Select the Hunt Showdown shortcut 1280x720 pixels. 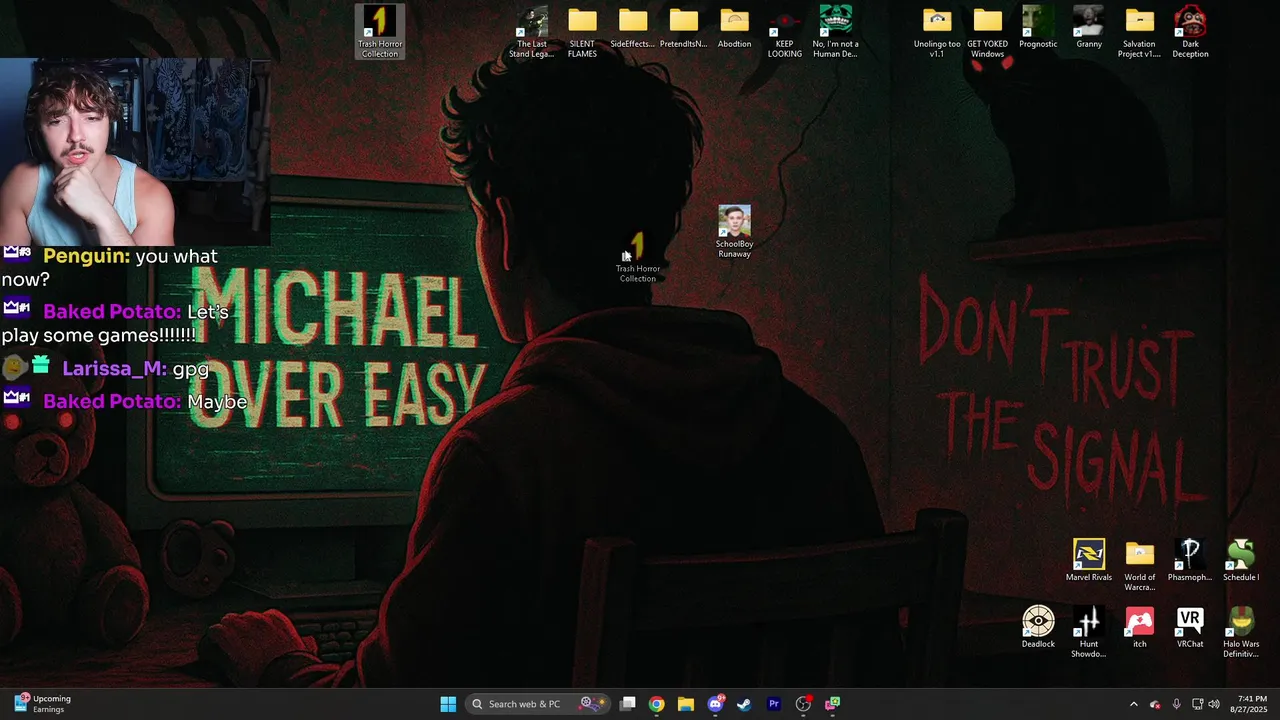[x=1089, y=632]
